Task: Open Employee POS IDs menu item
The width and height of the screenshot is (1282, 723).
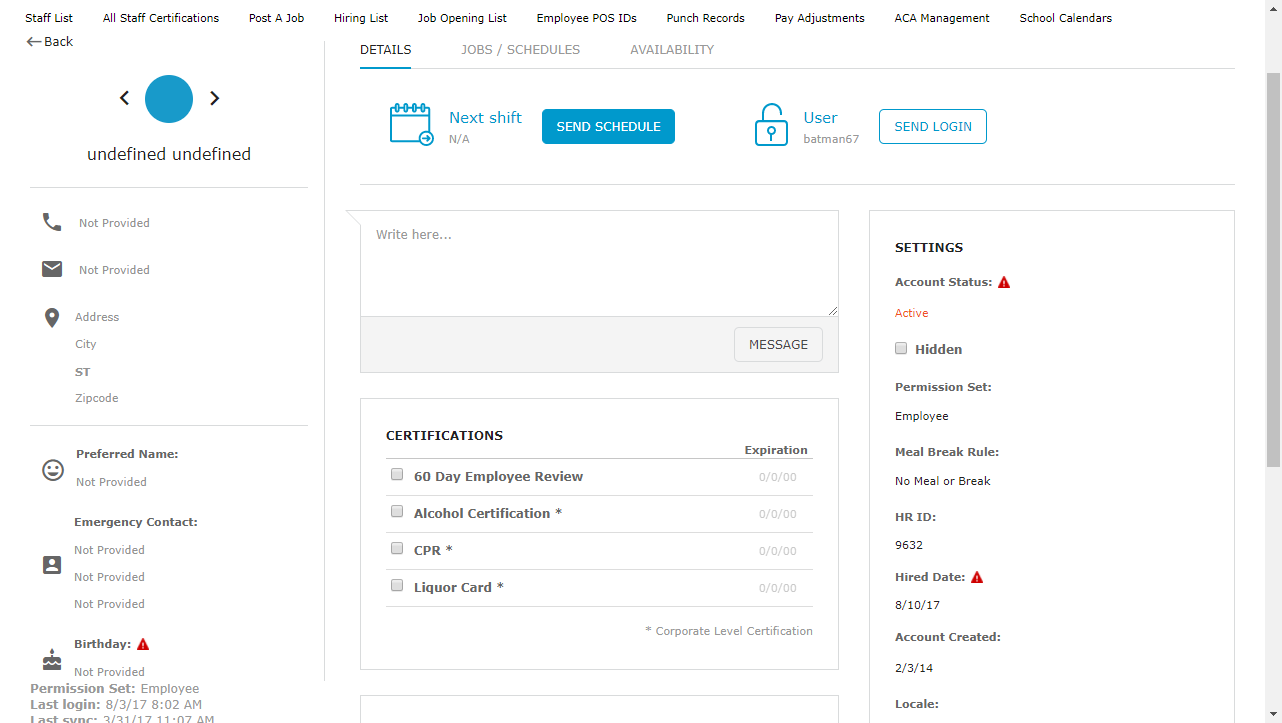Action: click(x=586, y=18)
